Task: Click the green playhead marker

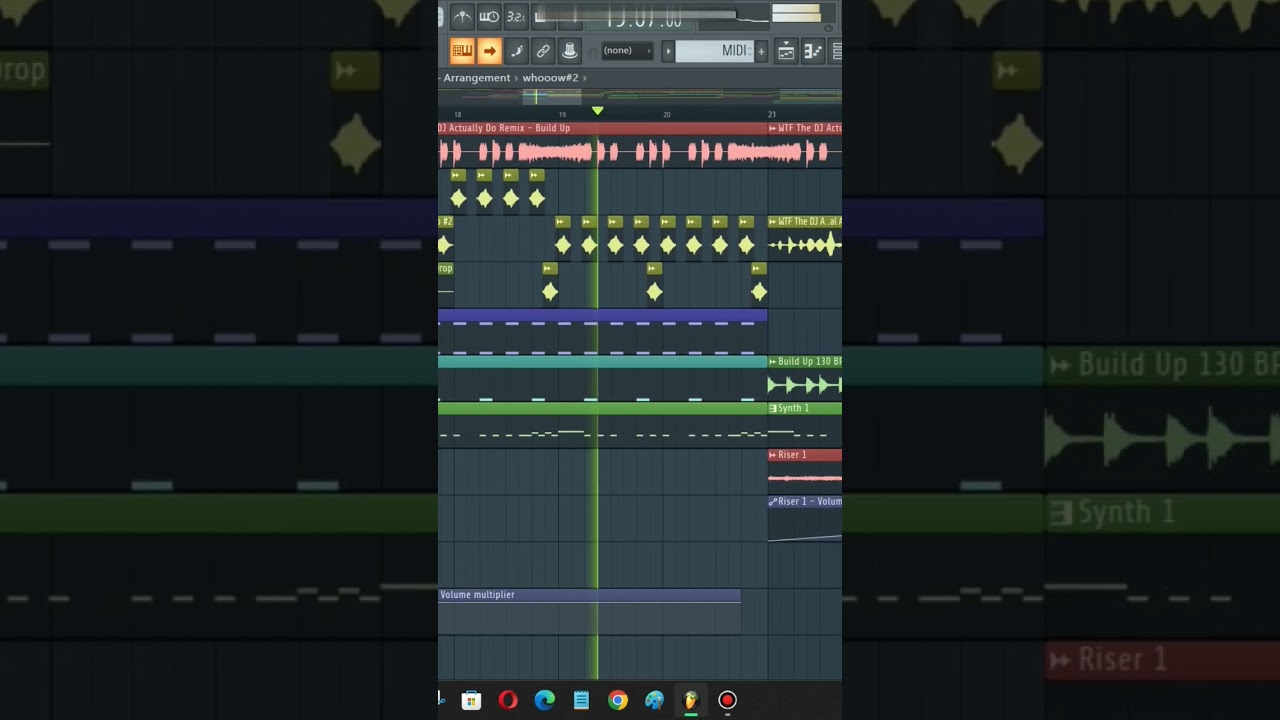Action: pyautogui.click(x=597, y=111)
